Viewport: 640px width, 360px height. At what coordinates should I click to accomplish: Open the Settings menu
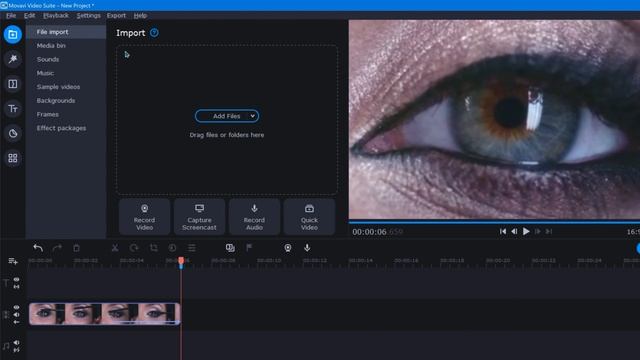pos(88,16)
